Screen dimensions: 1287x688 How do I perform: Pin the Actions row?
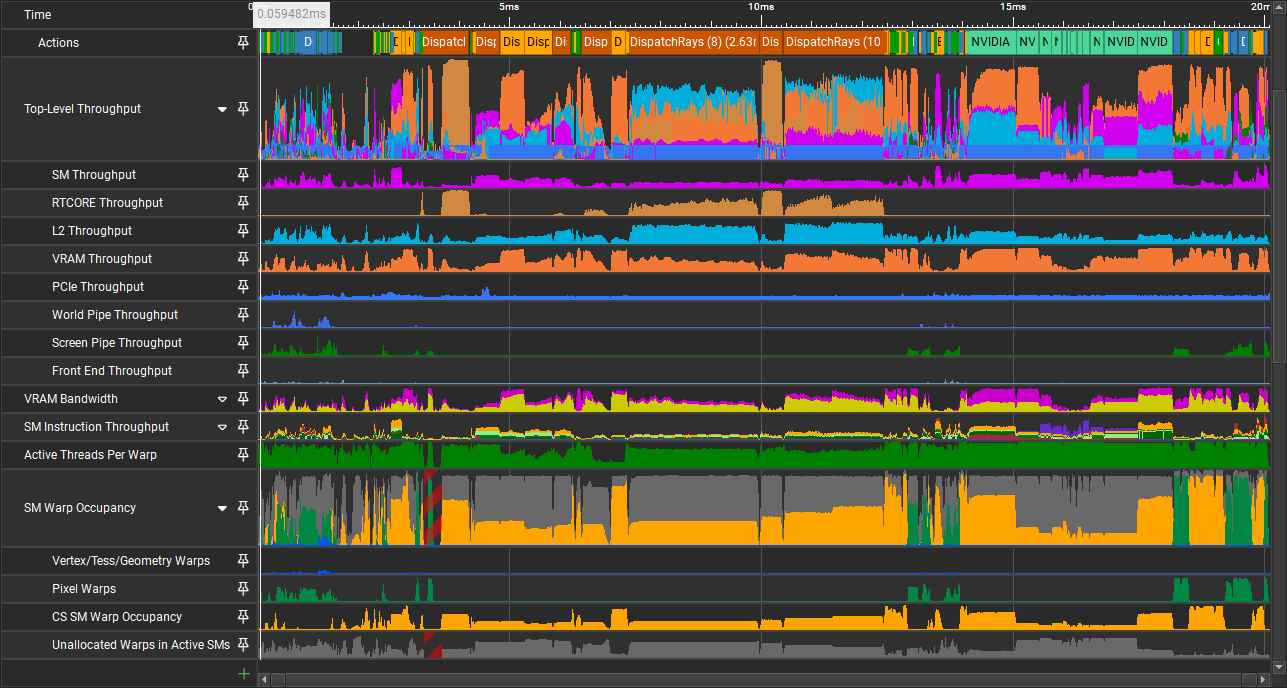click(243, 43)
